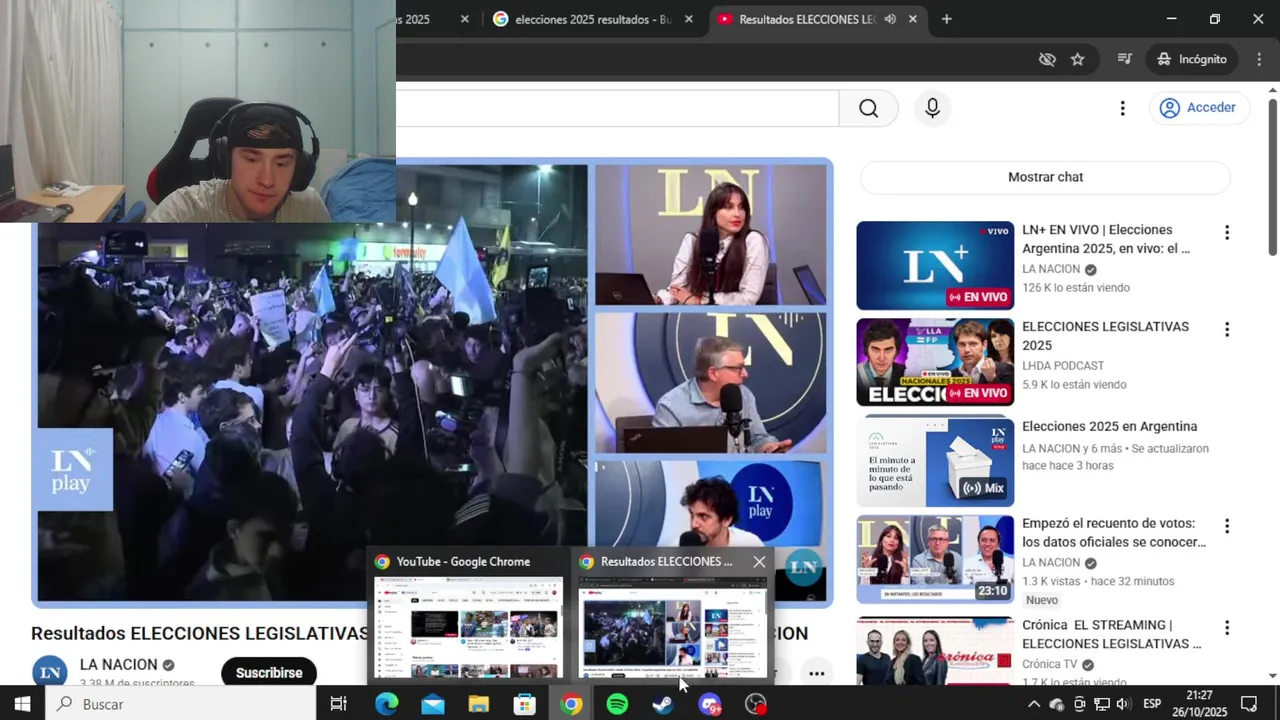This screenshot has height=720, width=1280.
Task: Open Chrome three-dot menu
Action: point(1259,59)
